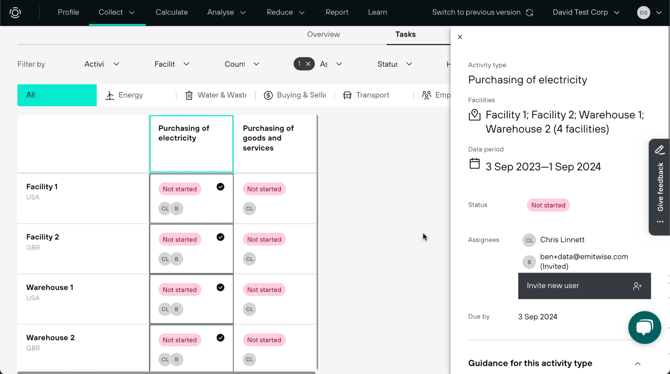Image resolution: width=670 pixels, height=374 pixels.
Task: Filter by Transport category
Action: click(x=366, y=95)
